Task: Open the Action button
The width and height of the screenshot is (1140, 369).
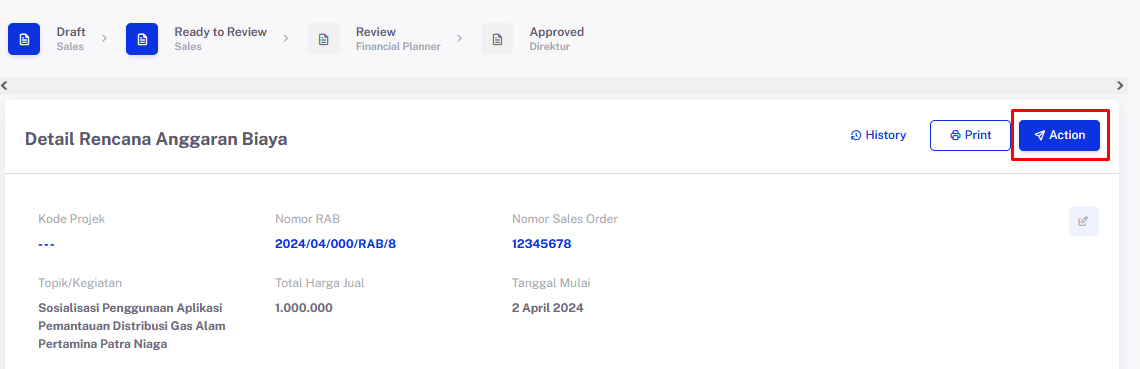Action: 1059,135
